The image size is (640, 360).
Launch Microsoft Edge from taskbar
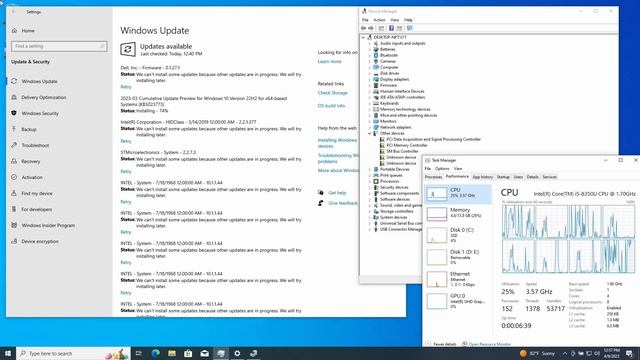tap(156, 353)
